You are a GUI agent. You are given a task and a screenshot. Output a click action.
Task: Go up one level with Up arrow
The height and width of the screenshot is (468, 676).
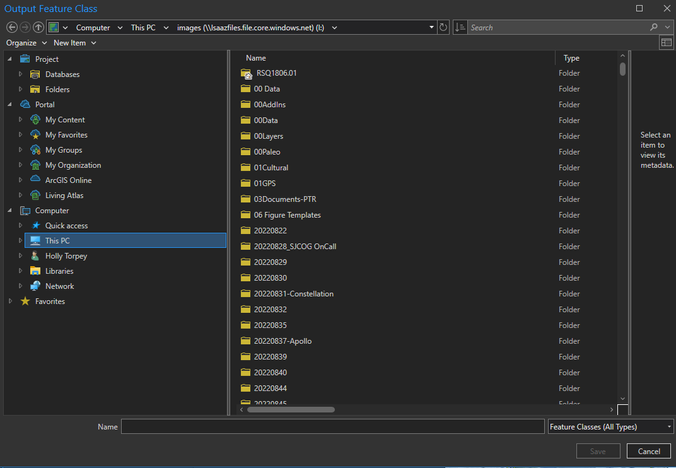(x=38, y=27)
